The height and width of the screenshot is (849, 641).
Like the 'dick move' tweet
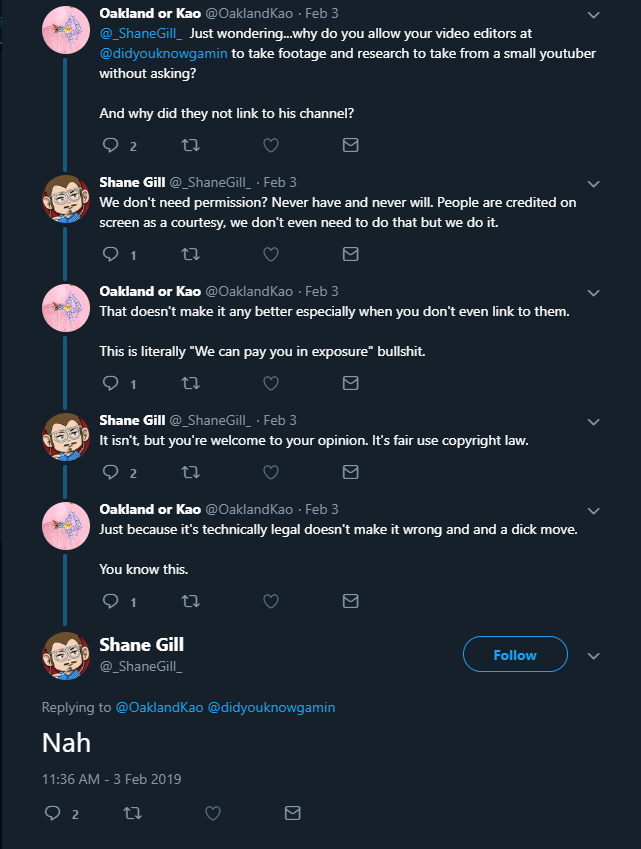(270, 601)
